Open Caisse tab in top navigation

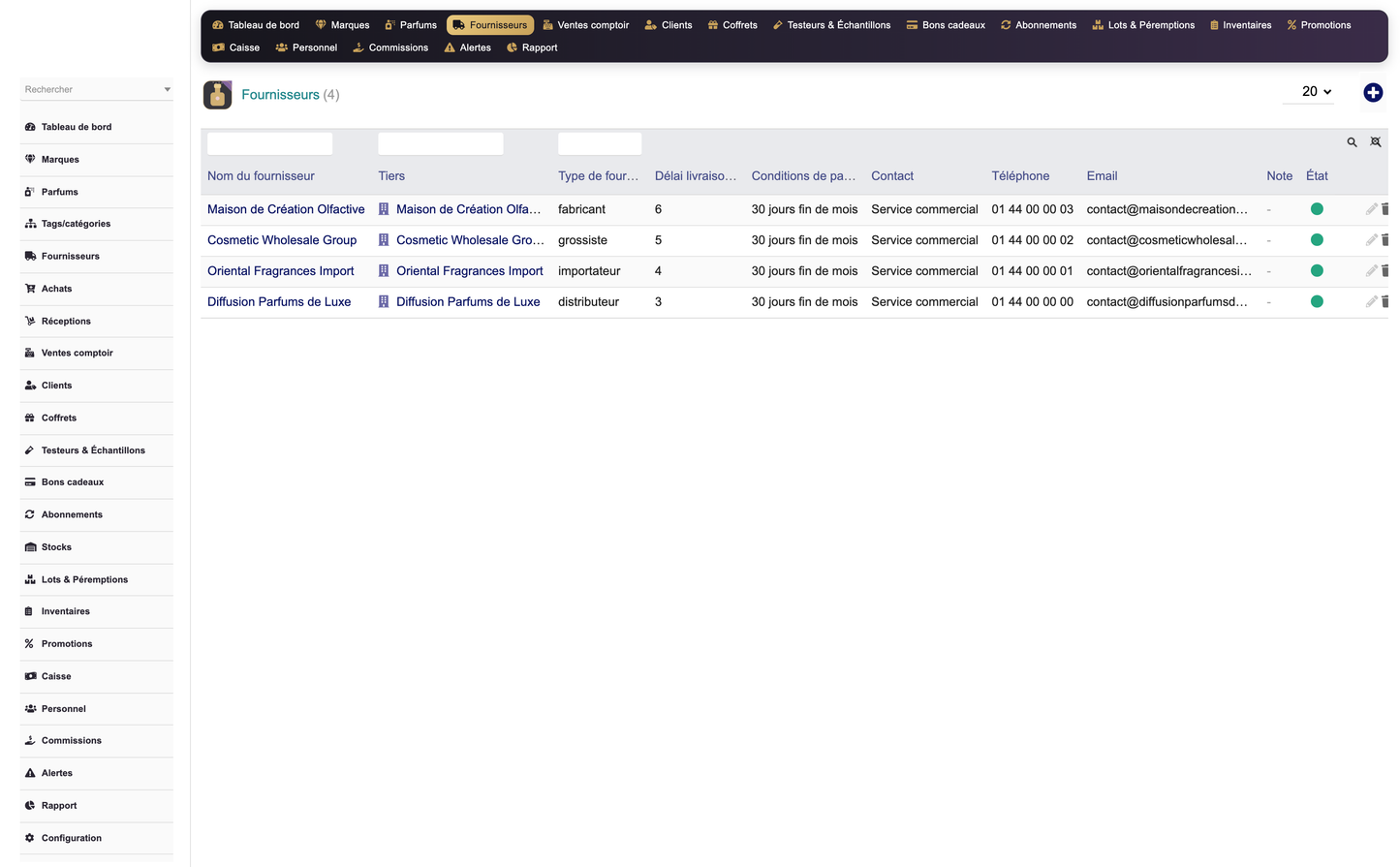235,47
